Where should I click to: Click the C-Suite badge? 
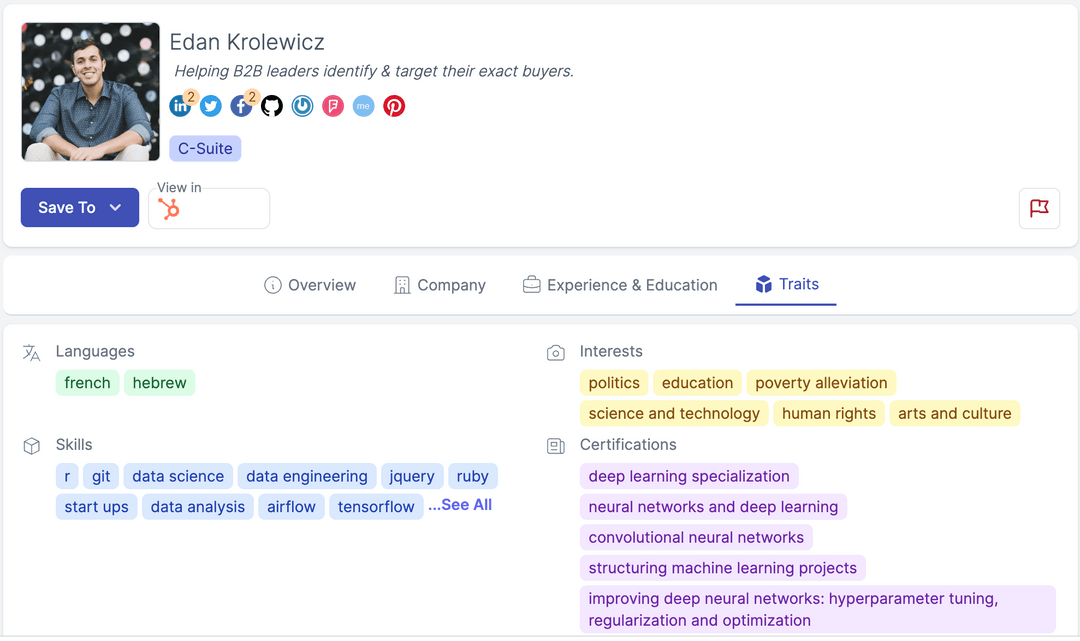click(x=205, y=148)
